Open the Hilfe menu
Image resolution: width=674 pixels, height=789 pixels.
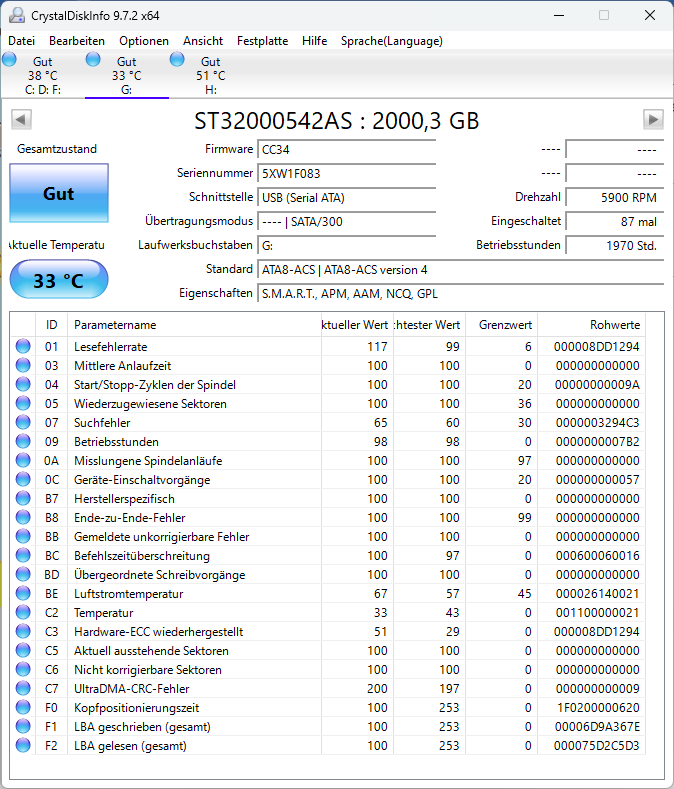click(315, 41)
